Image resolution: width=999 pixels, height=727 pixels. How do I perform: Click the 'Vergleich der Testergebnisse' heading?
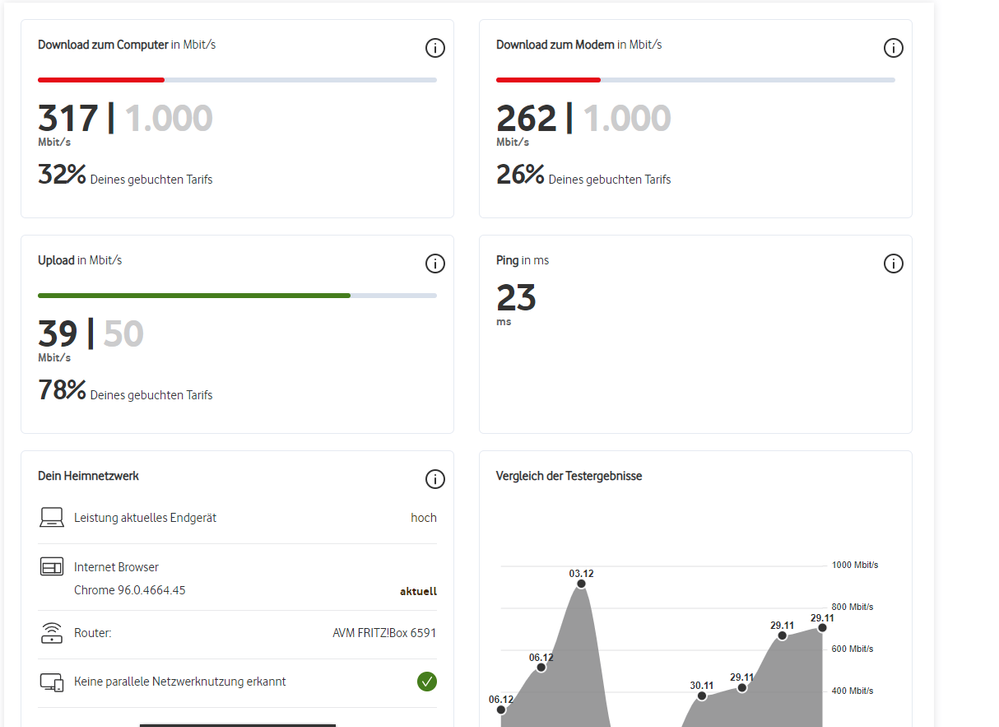coord(569,476)
